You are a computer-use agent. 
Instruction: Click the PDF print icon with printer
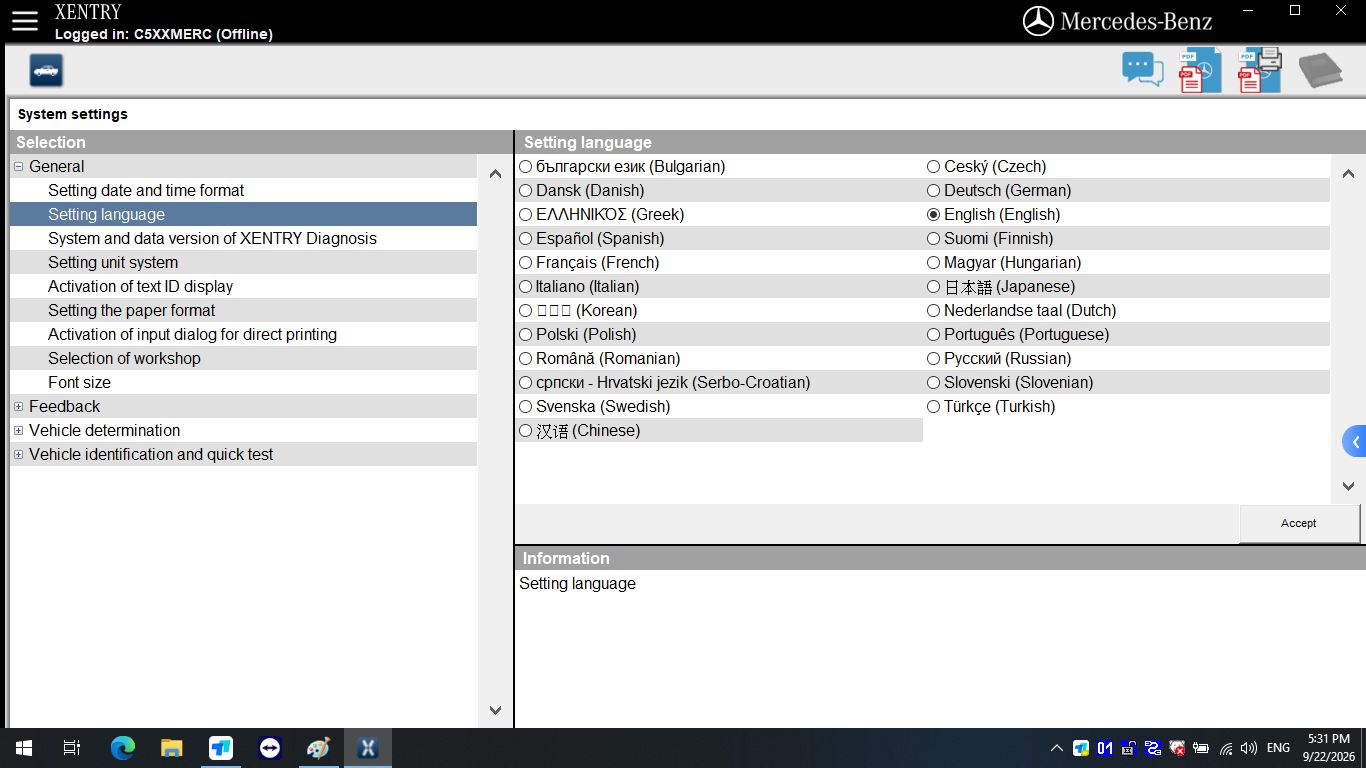1260,70
